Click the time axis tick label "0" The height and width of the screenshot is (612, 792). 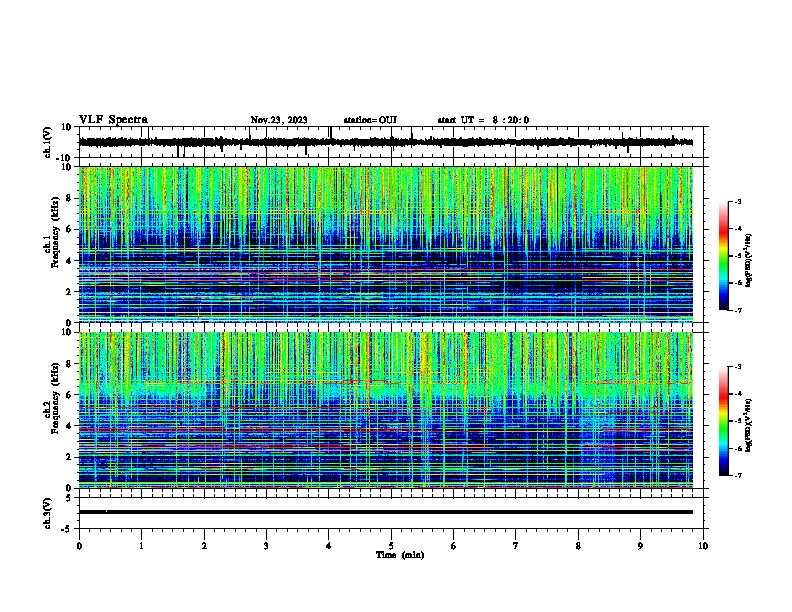[x=79, y=546]
